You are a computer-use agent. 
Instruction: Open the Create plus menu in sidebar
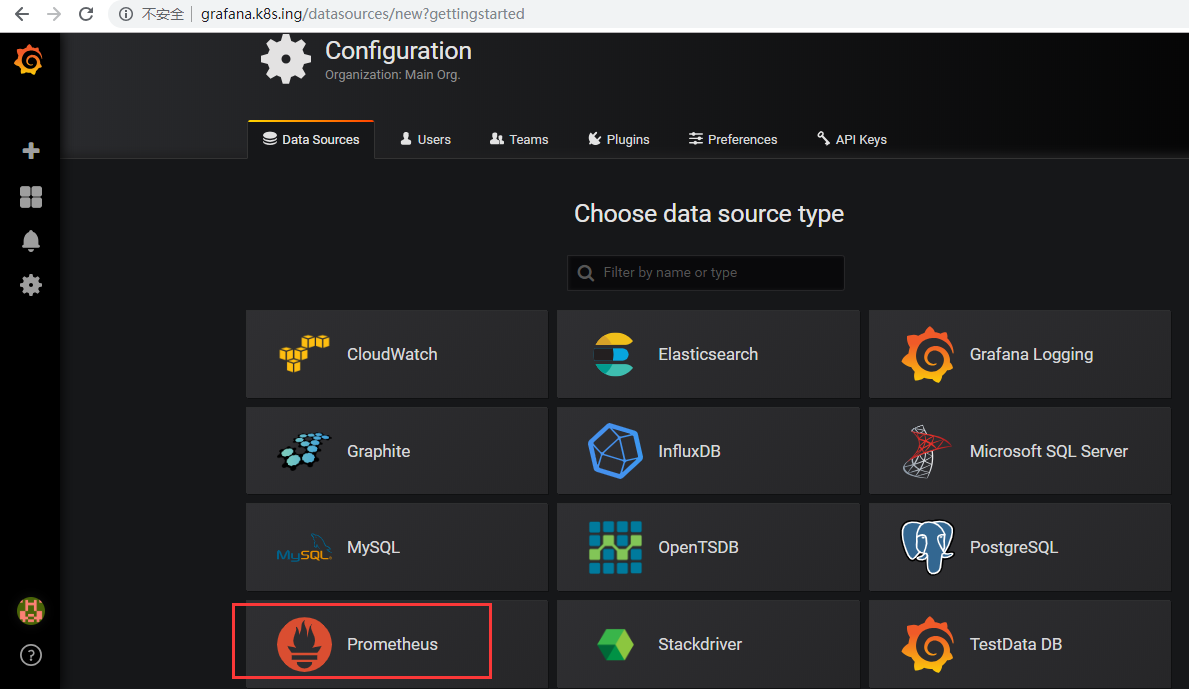pos(31,150)
